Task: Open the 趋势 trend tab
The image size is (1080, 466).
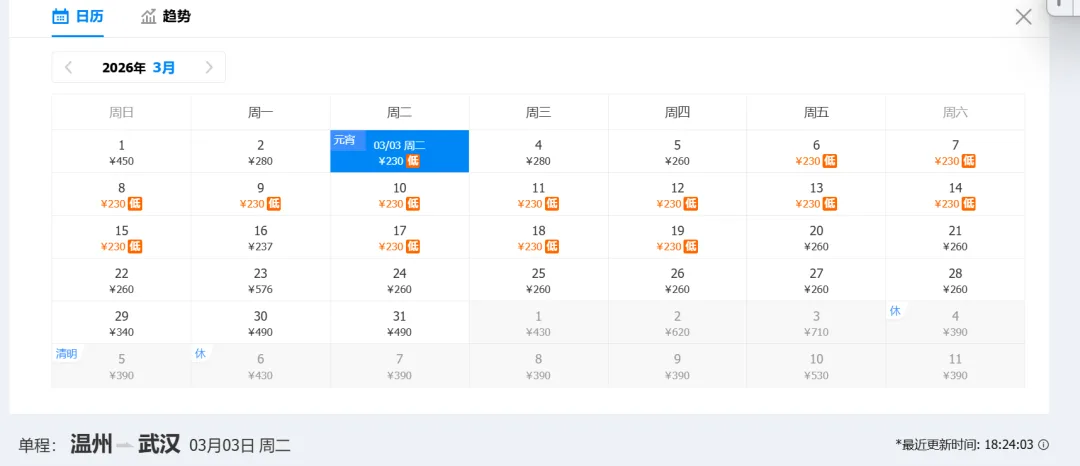Action: tap(165, 17)
